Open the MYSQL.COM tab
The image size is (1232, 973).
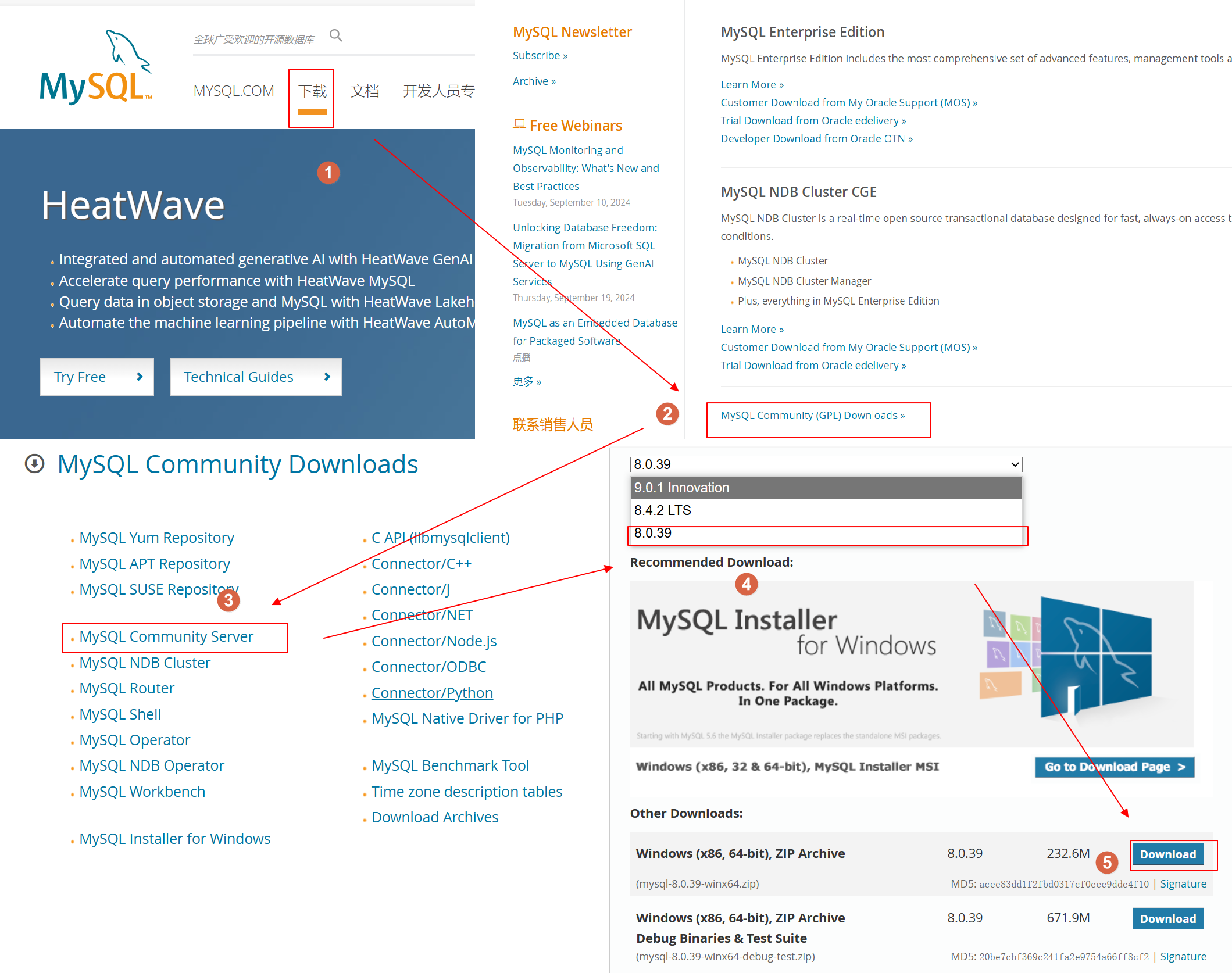234,91
